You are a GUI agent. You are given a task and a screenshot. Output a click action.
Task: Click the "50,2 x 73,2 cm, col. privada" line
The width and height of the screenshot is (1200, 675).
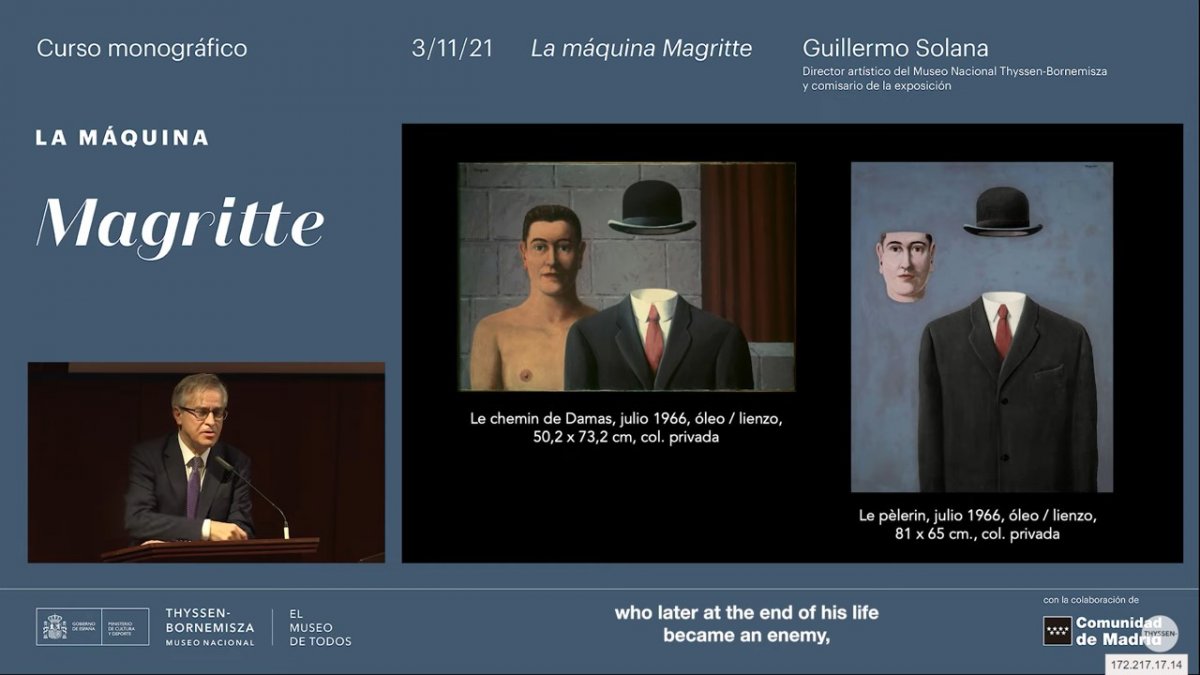(x=626, y=439)
